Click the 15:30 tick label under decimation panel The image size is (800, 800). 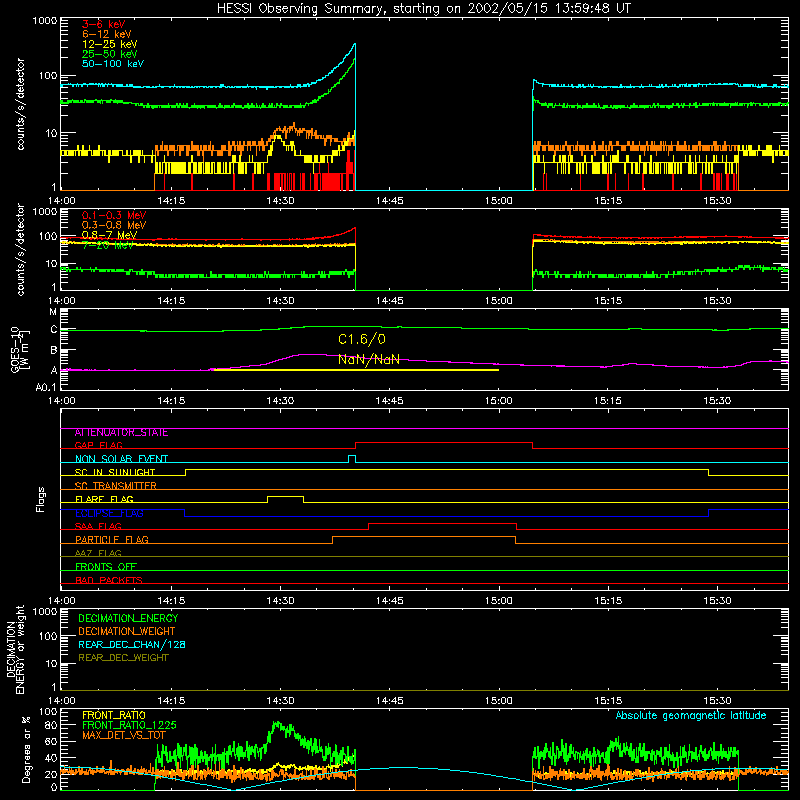717,701
